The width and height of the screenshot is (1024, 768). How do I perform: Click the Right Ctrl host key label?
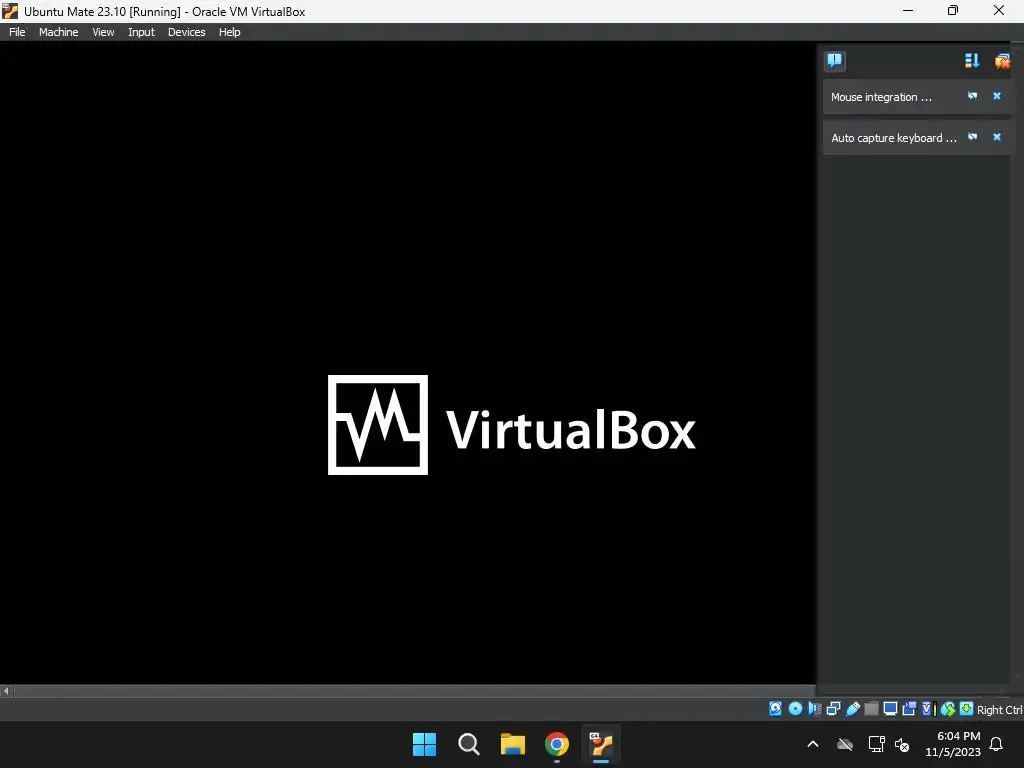point(999,710)
